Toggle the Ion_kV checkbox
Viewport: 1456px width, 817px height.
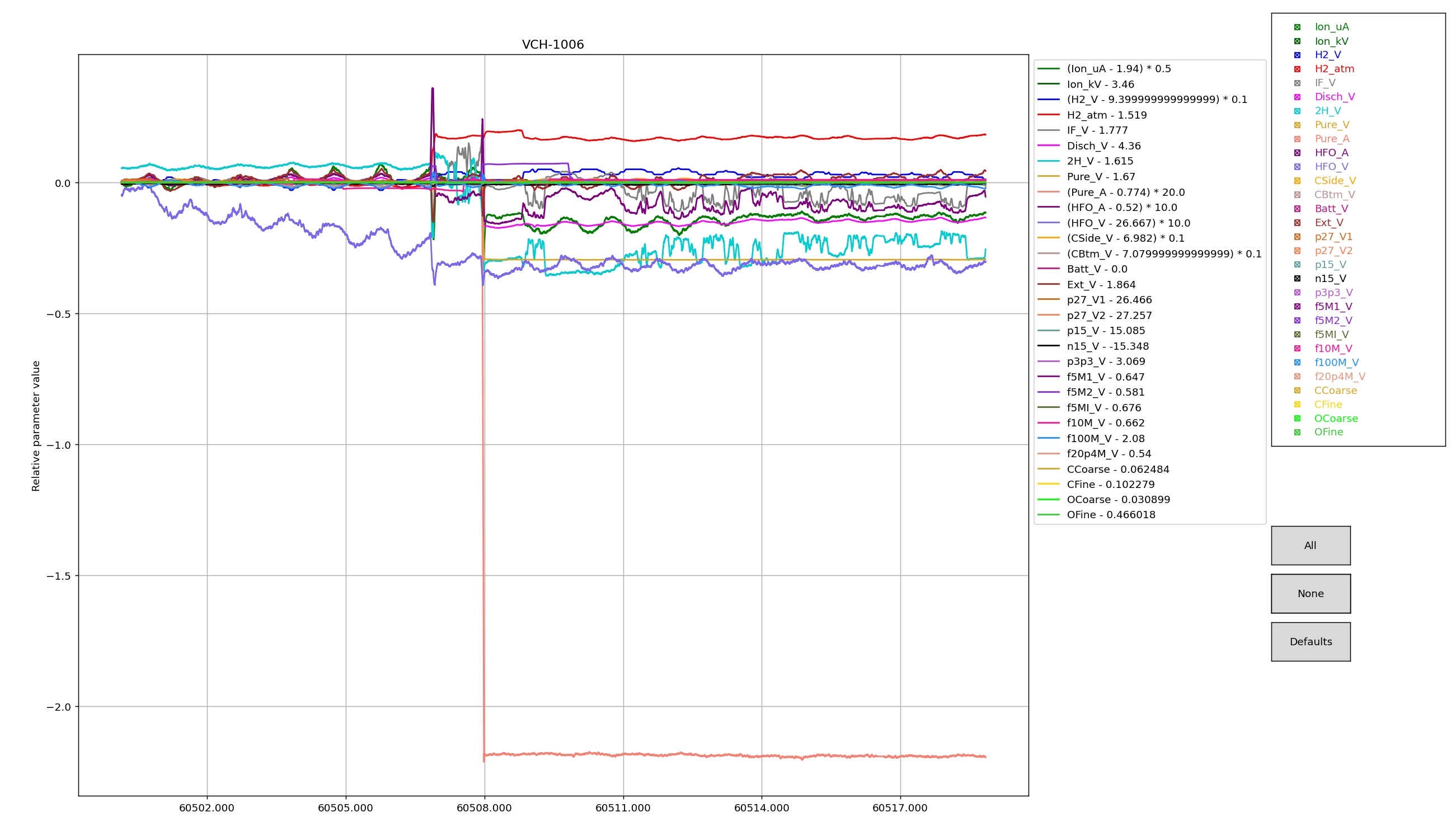[x=1297, y=41]
